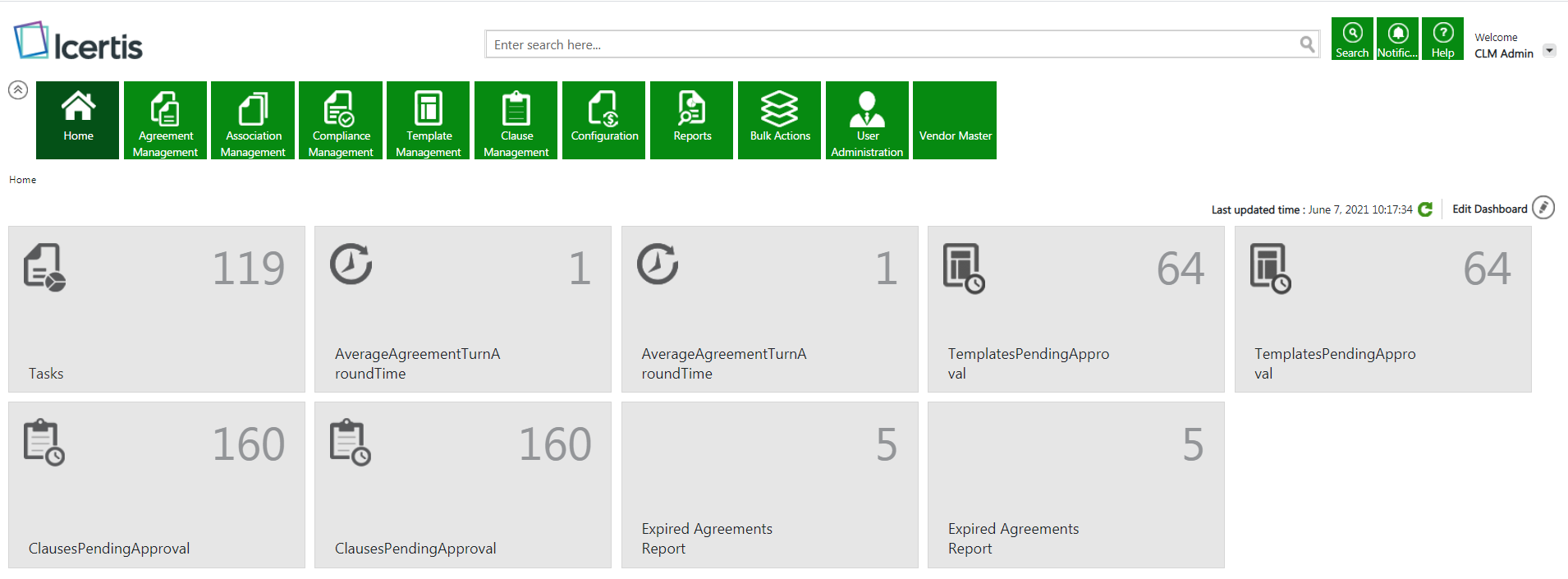
Task: Open the Reports tile
Action: tap(691, 120)
